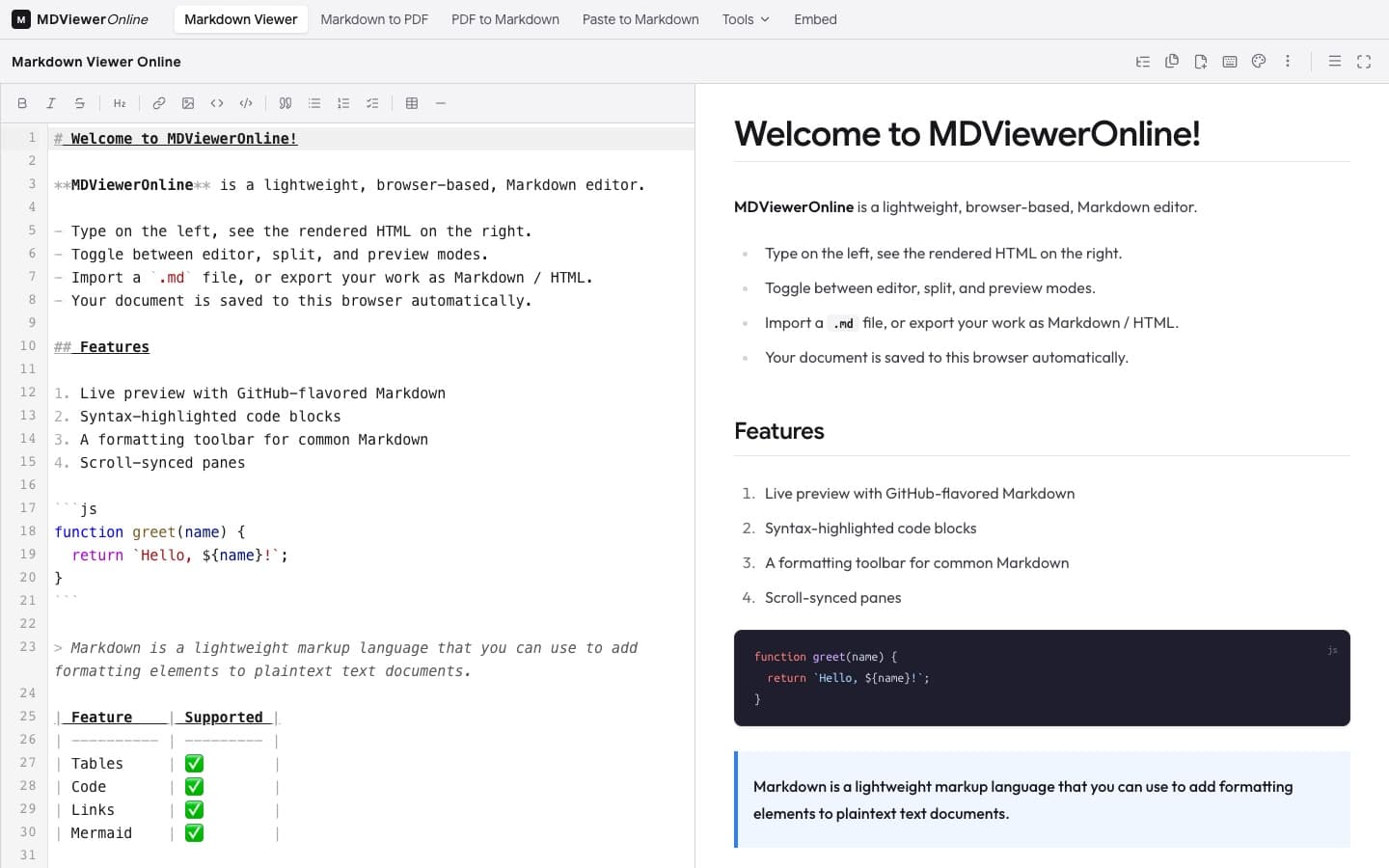
Task: Click the MDViewerOnline logo
Action: (80, 19)
